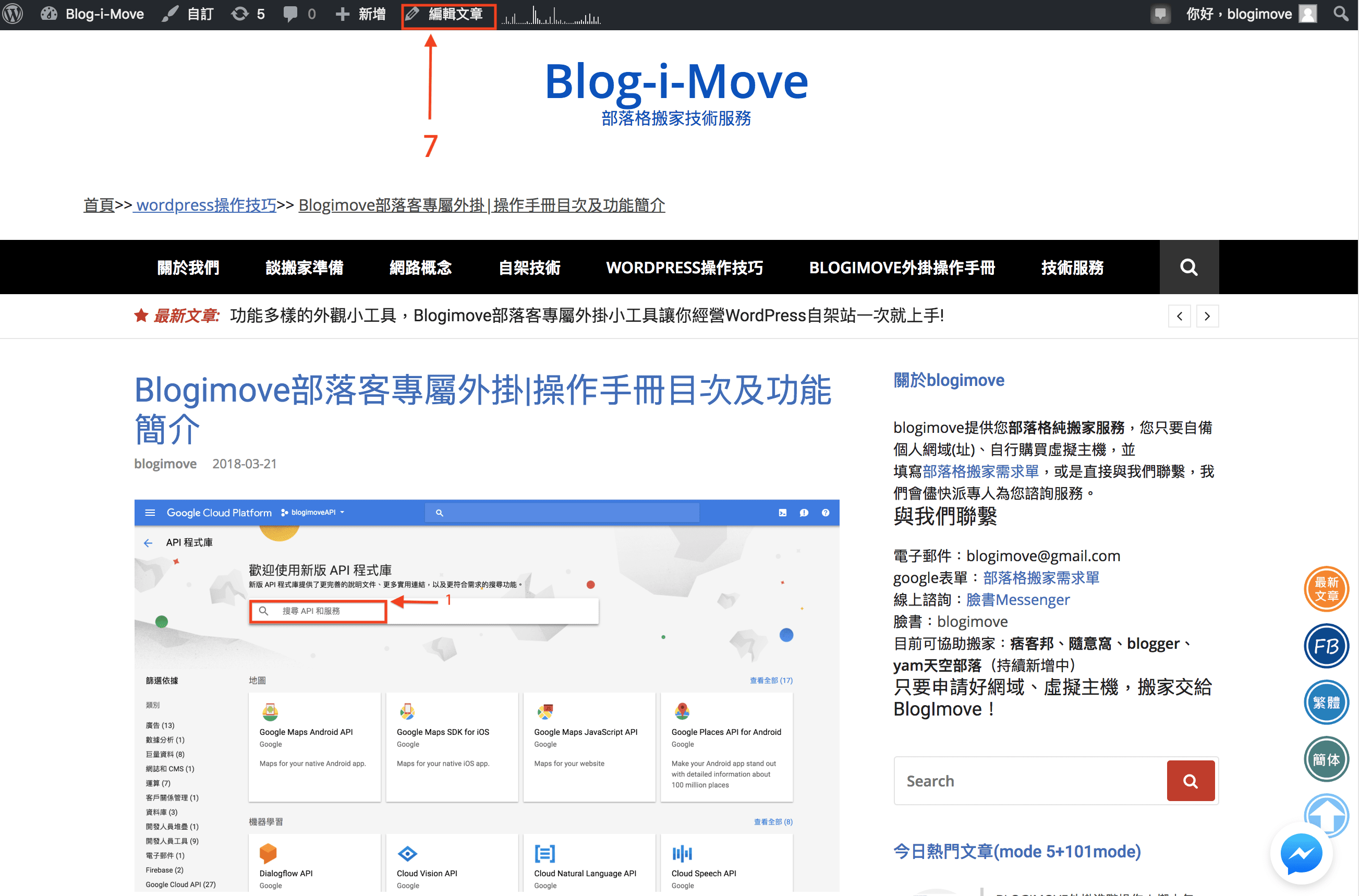Click the sidebar Search input field
The image size is (1359, 896).
[x=1030, y=781]
